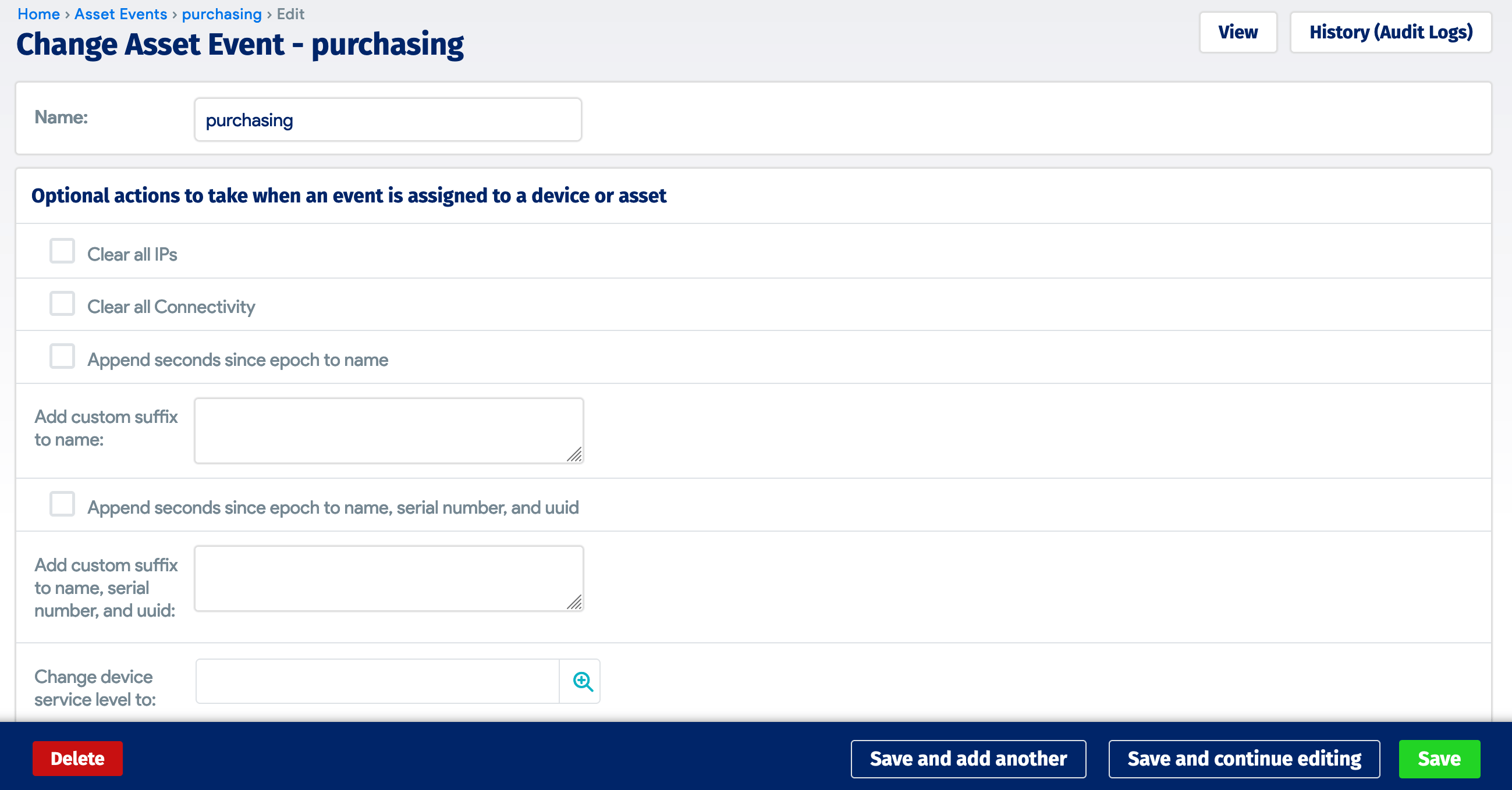Click the service level lookup magnifier icon
Viewport: 1512px width, 790px height.
pos(581,681)
